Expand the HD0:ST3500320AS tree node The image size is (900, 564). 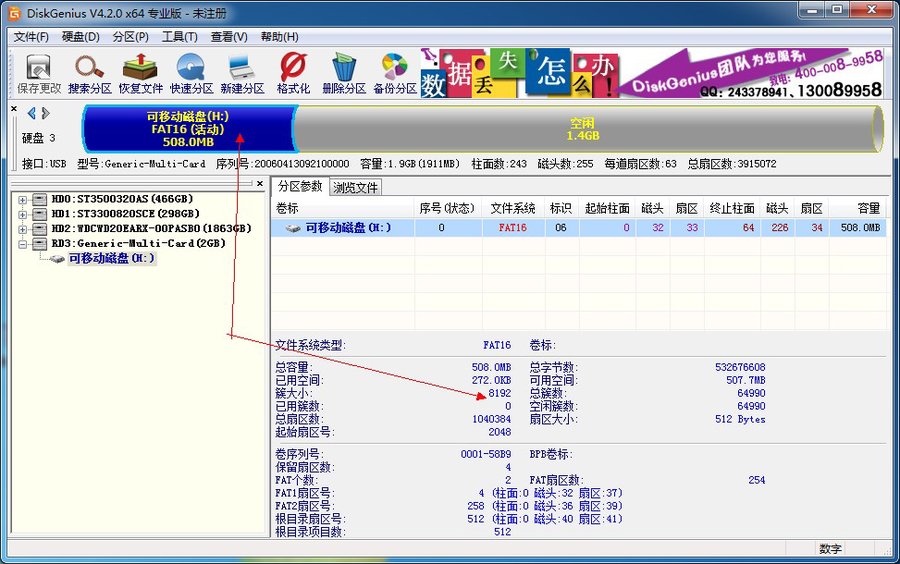(22, 199)
